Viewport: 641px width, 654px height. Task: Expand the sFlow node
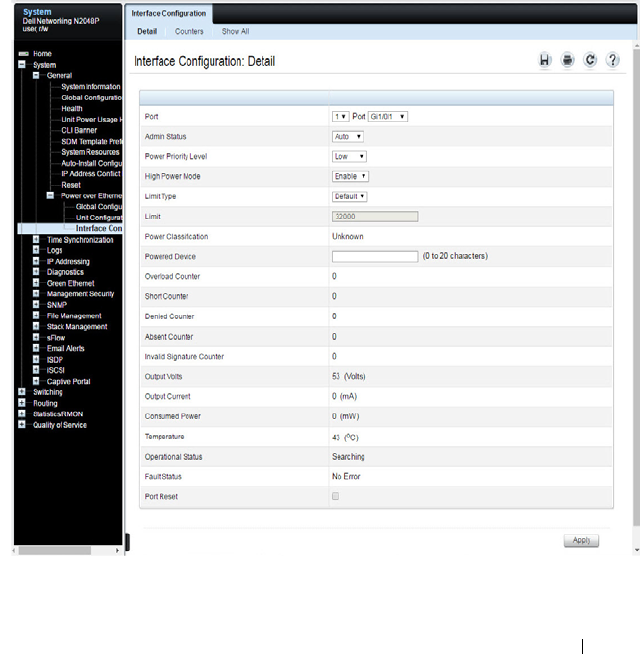click(36, 337)
